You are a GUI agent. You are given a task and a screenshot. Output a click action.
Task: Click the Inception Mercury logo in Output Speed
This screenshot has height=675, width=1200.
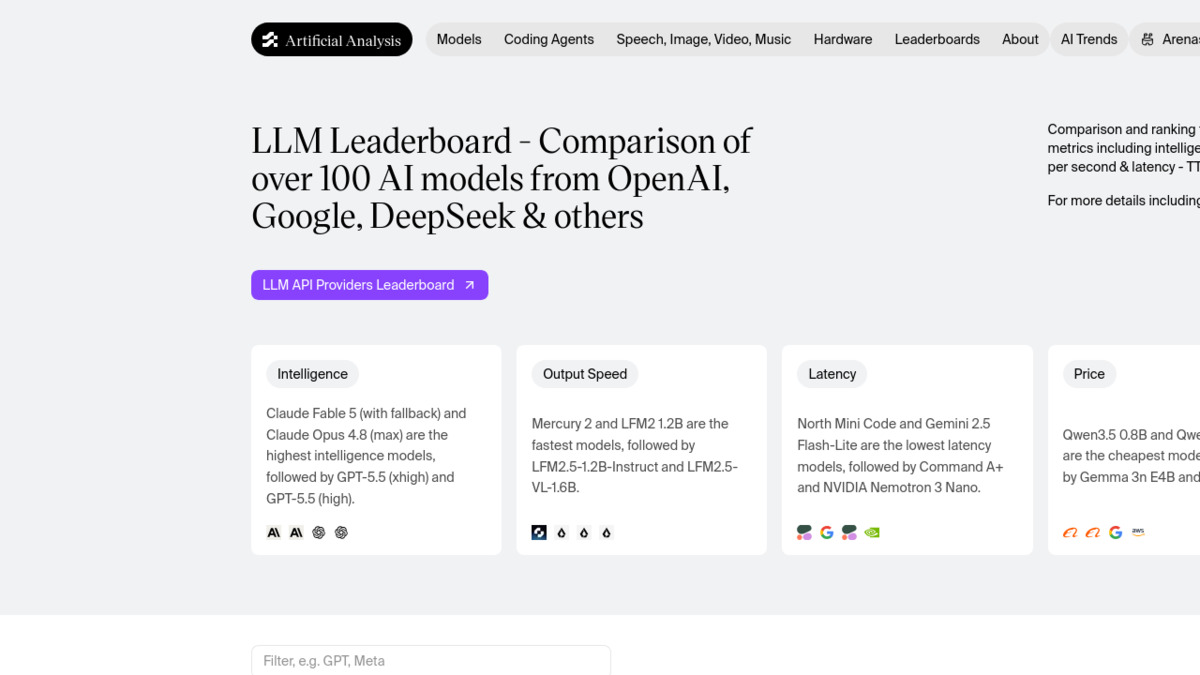click(539, 533)
